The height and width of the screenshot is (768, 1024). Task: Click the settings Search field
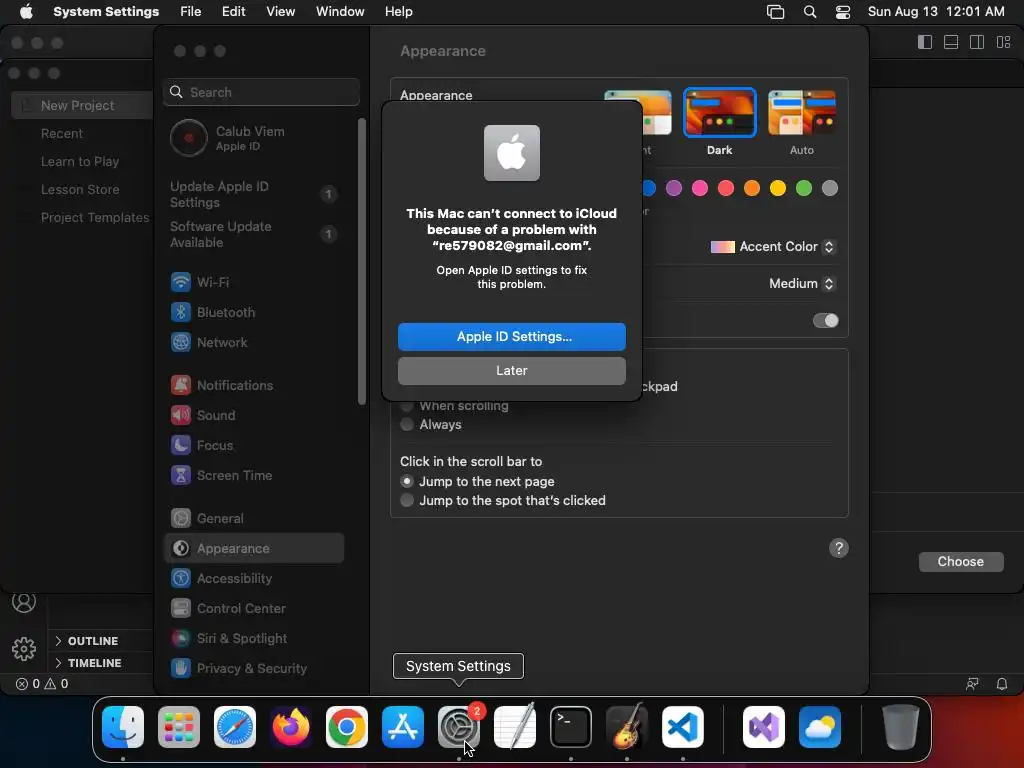point(261,92)
